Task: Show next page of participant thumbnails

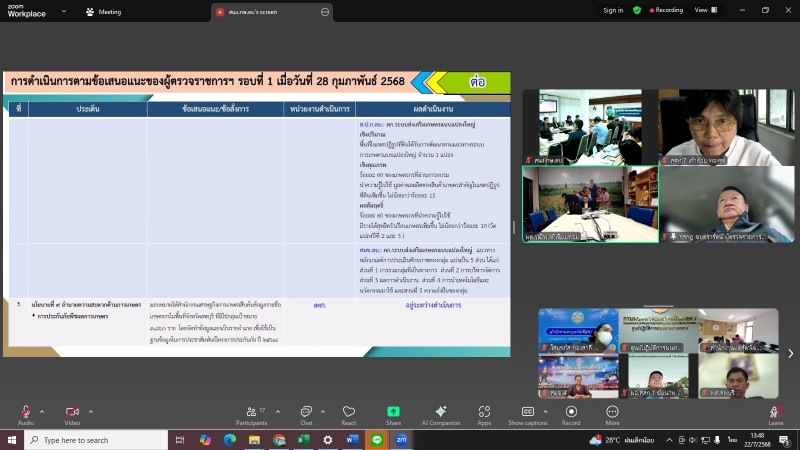Action: coord(790,353)
